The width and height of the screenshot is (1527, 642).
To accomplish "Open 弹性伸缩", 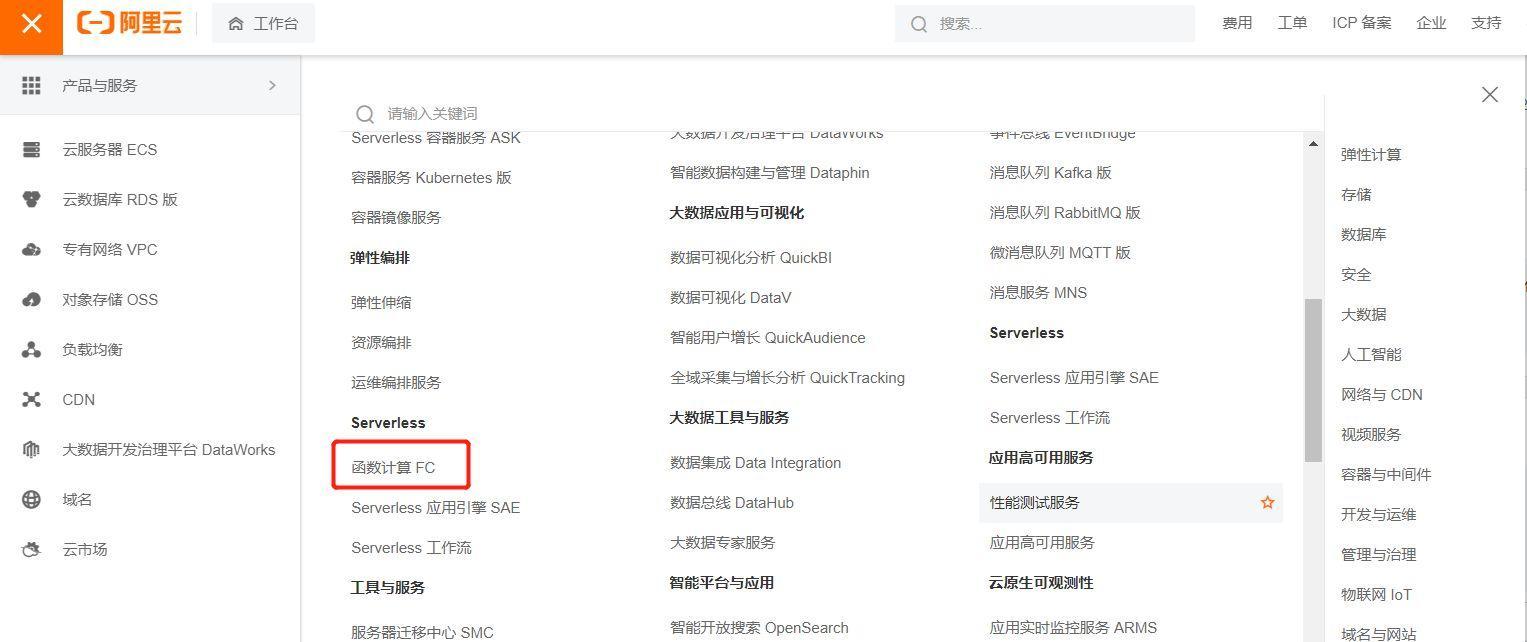I will coord(381,303).
